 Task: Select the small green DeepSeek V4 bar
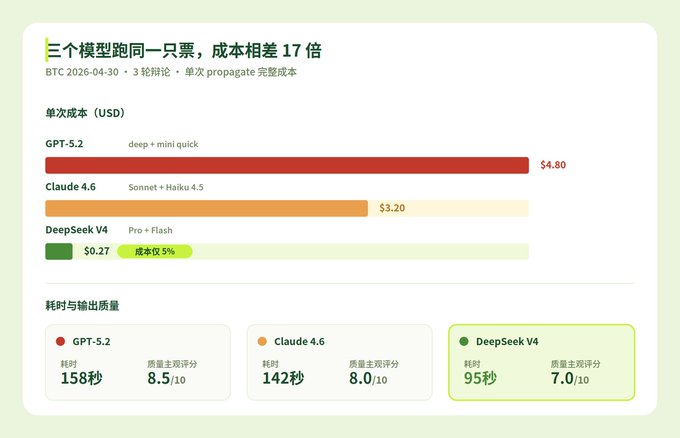pos(59,252)
